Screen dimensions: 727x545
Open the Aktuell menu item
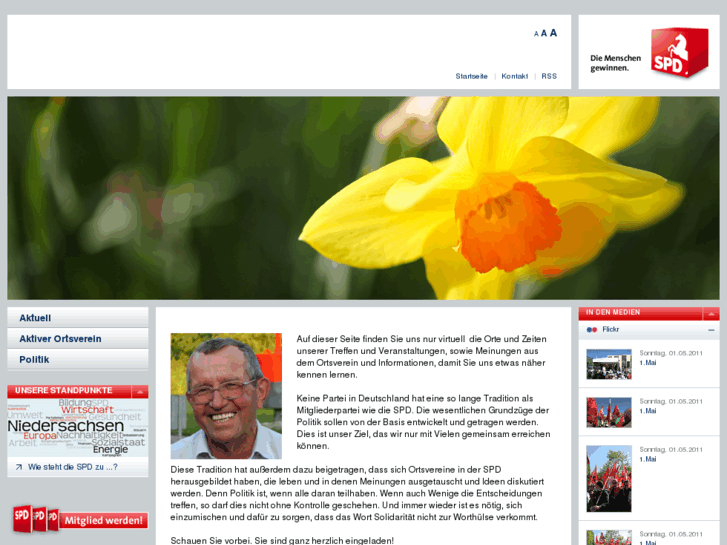[x=78, y=318]
